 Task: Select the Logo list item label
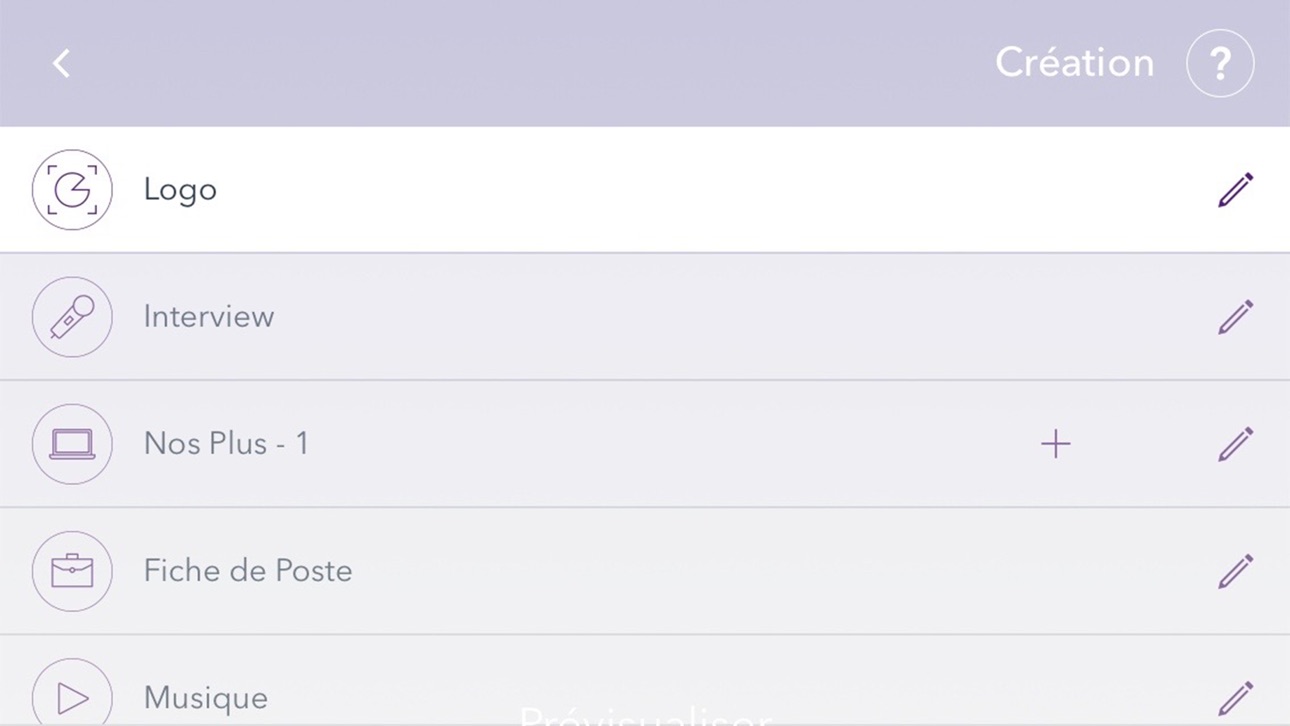coord(180,190)
